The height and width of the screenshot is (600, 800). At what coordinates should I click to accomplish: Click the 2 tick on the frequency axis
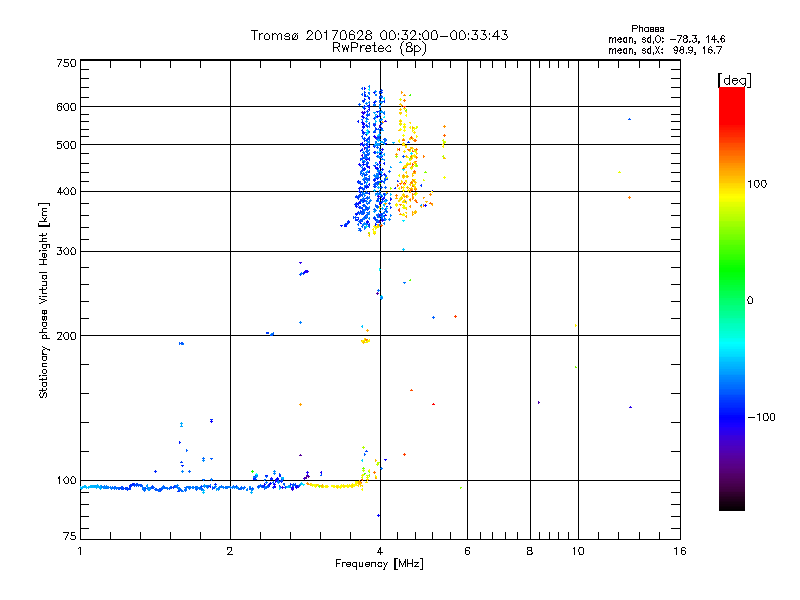(x=230, y=552)
